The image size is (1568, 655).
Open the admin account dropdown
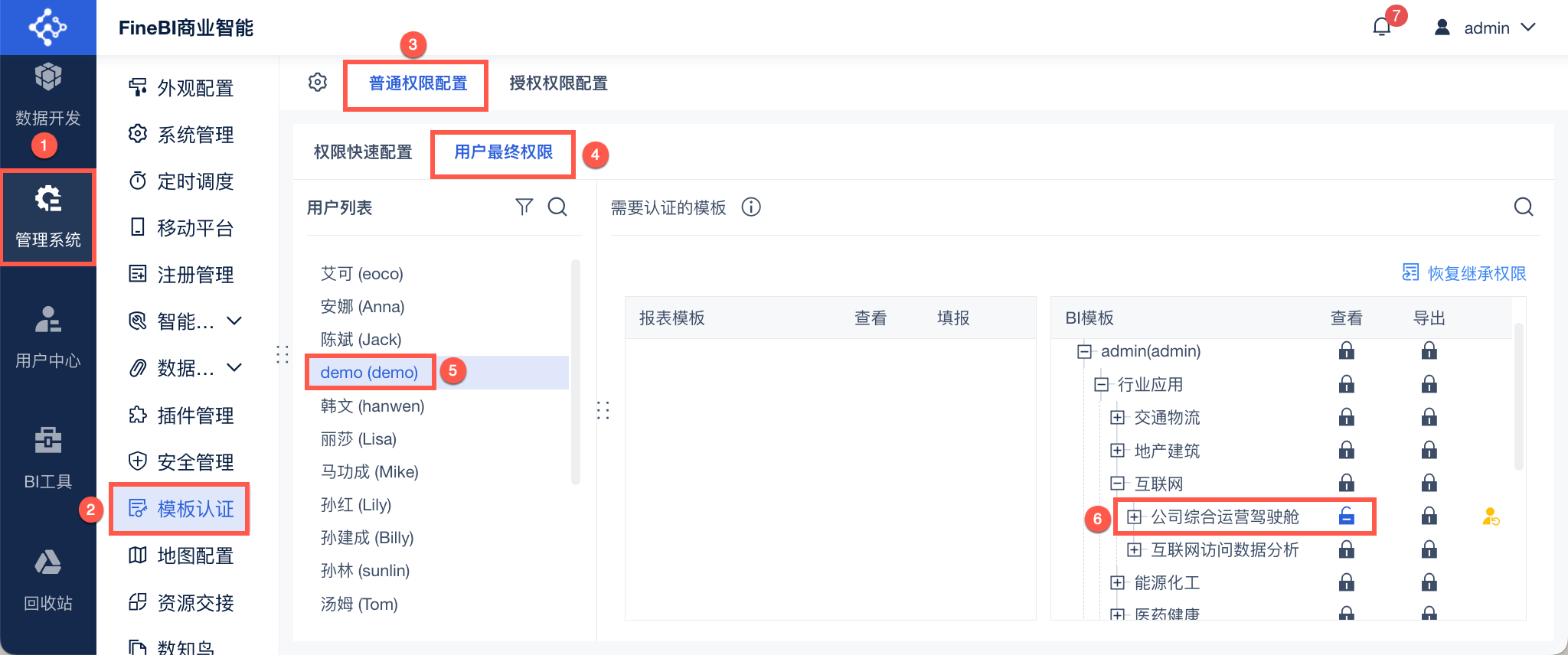point(1485,28)
